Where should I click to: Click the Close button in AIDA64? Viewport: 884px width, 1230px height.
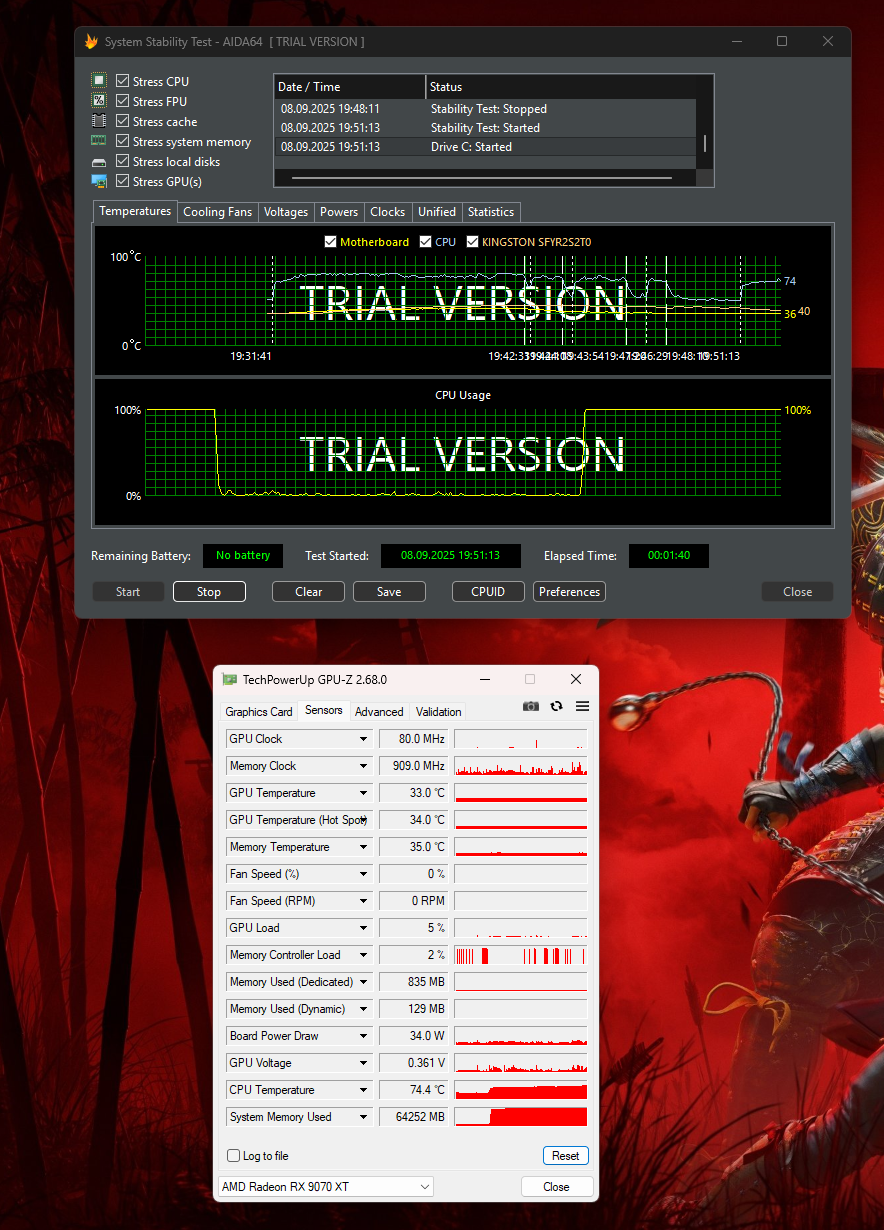(x=797, y=592)
